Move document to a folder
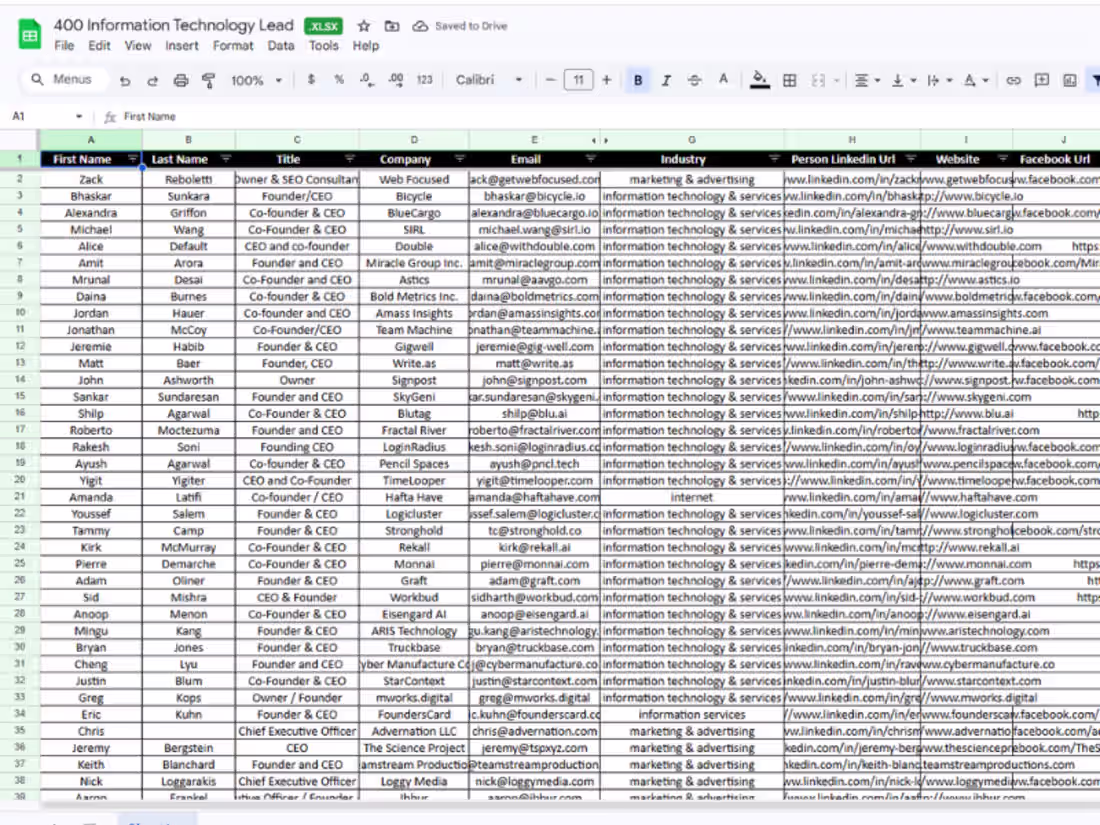 click(392, 26)
